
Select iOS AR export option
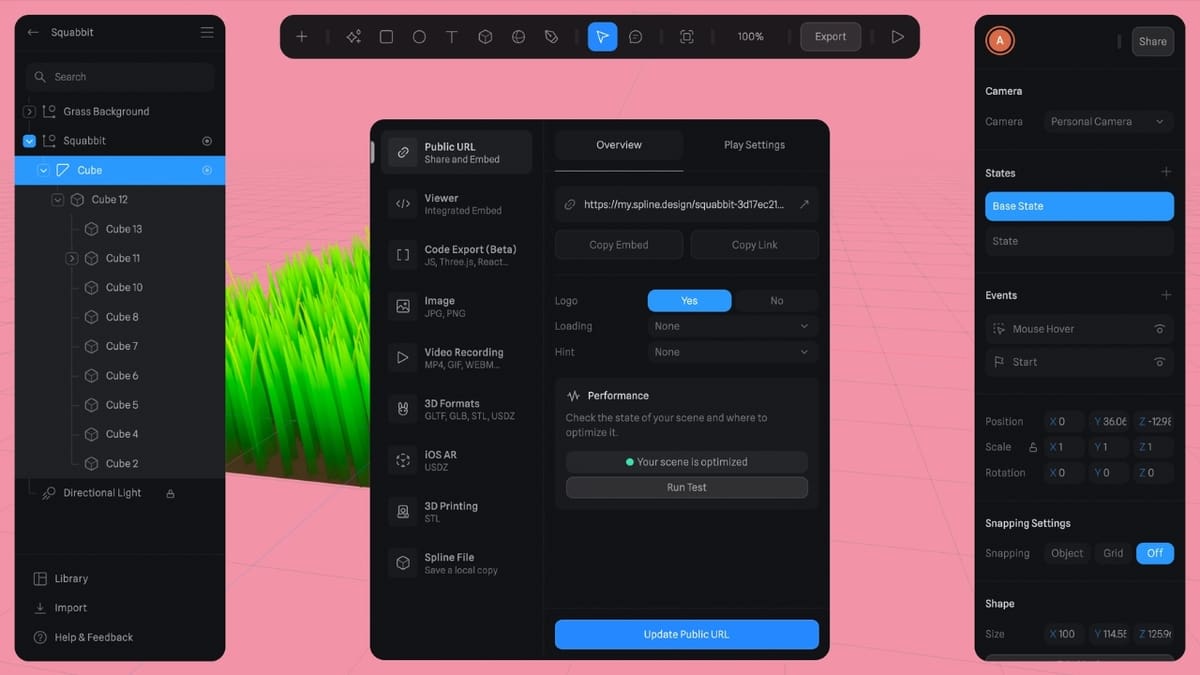(457, 460)
